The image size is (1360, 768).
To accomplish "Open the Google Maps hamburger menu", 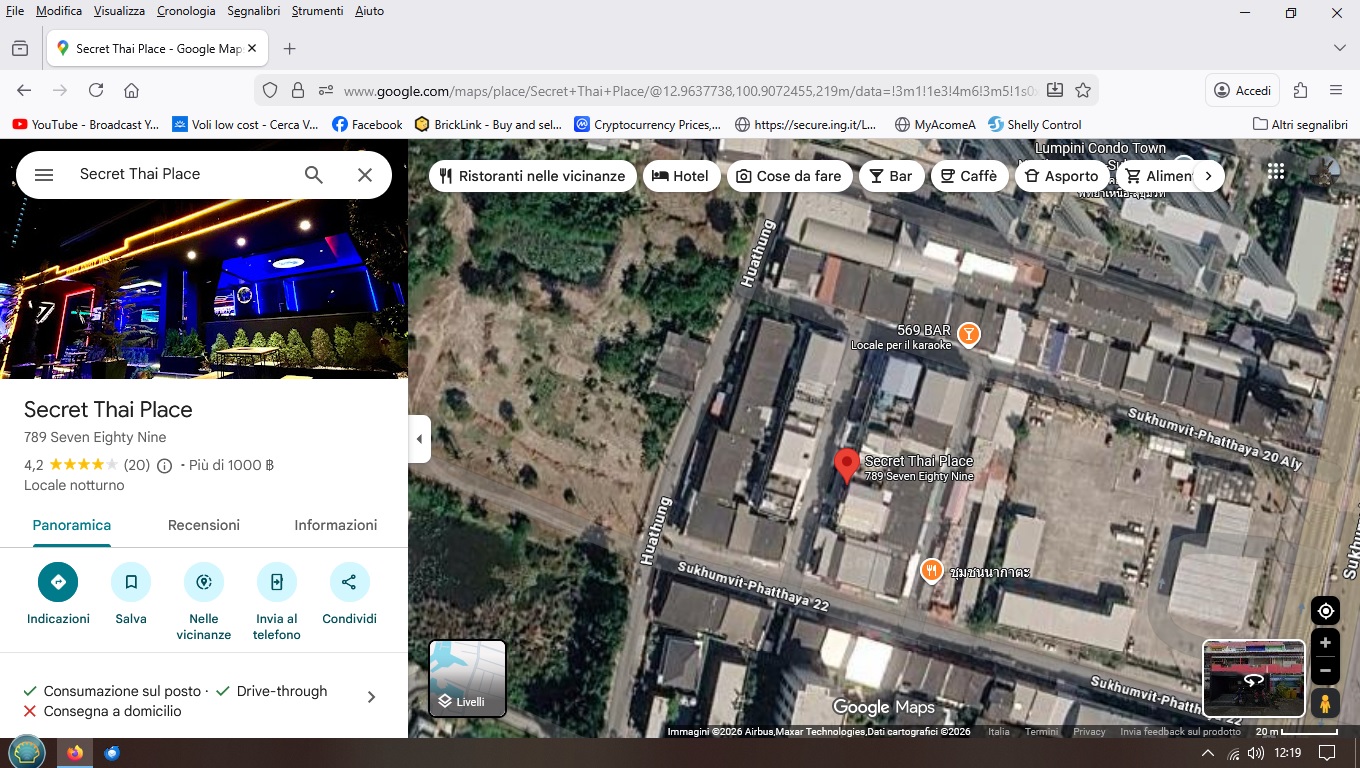I will click(x=44, y=175).
